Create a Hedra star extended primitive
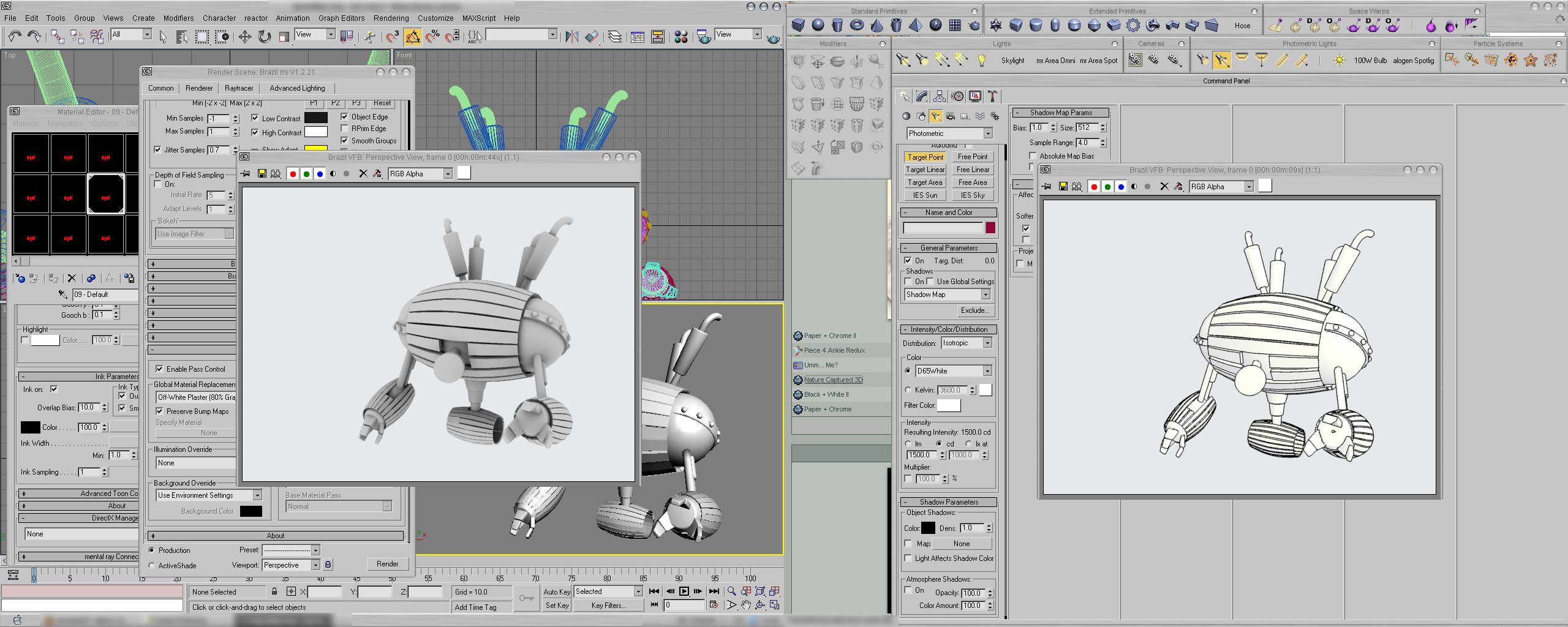 996,25
